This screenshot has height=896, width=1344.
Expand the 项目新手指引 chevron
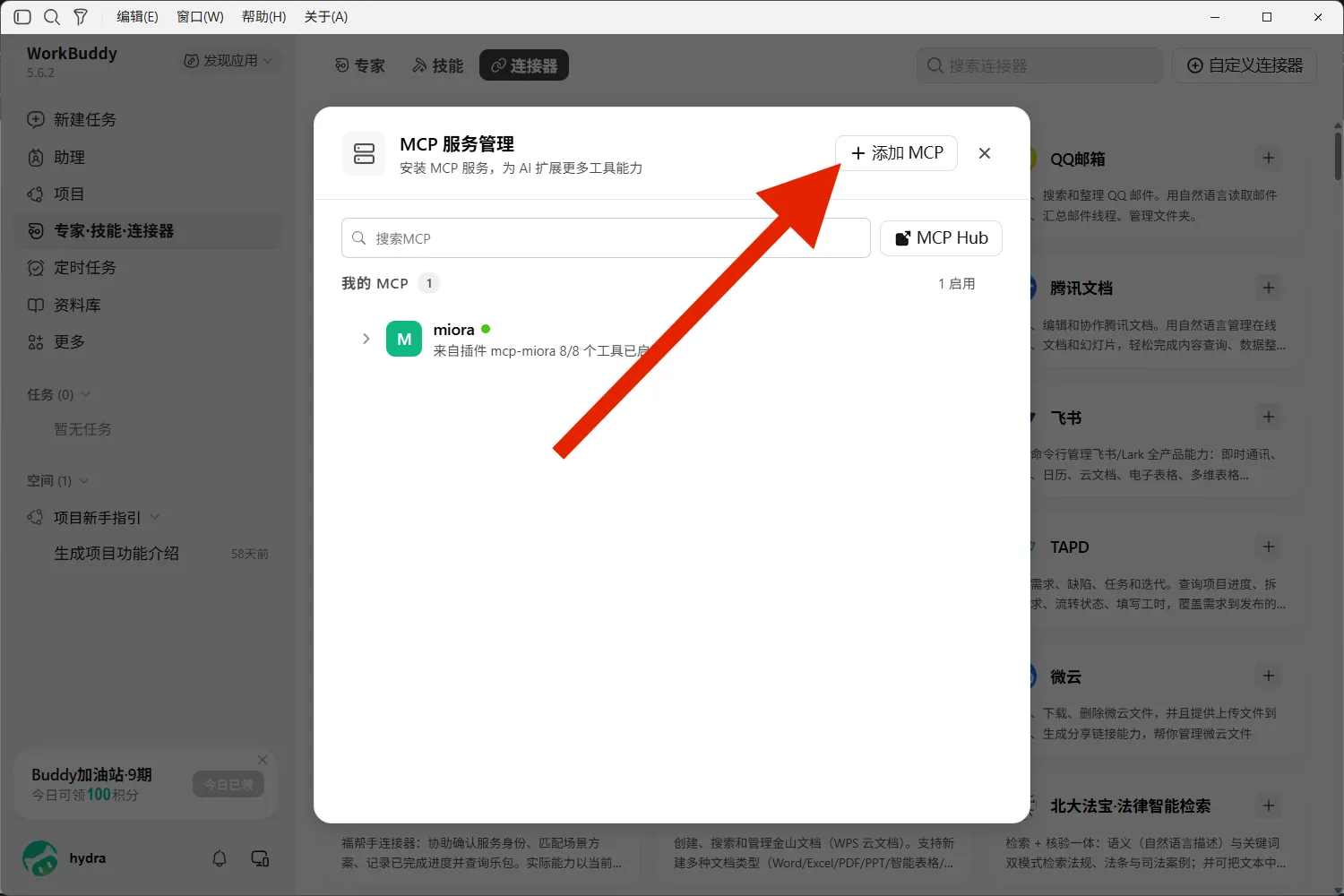coord(155,517)
